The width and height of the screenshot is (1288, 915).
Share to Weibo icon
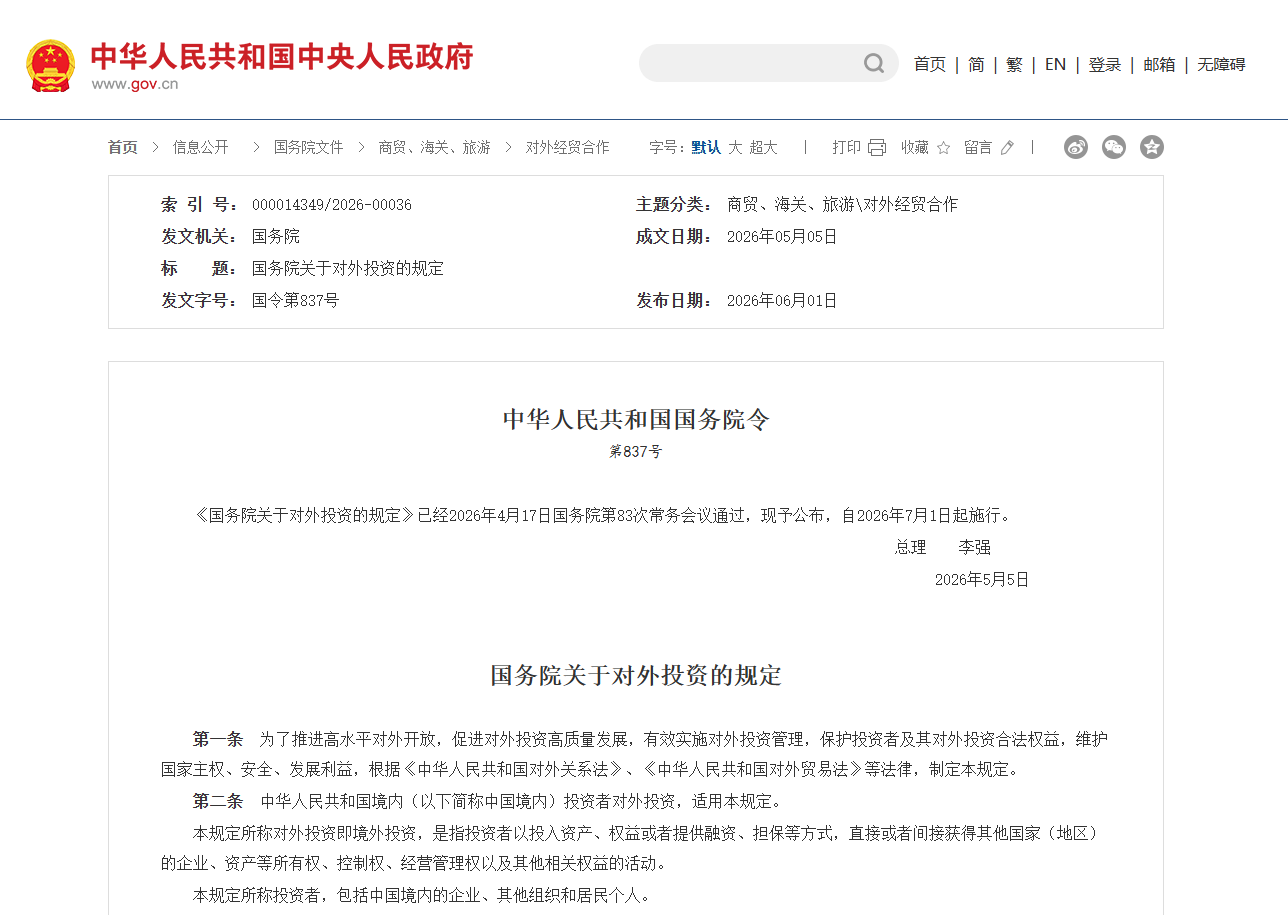1076,147
